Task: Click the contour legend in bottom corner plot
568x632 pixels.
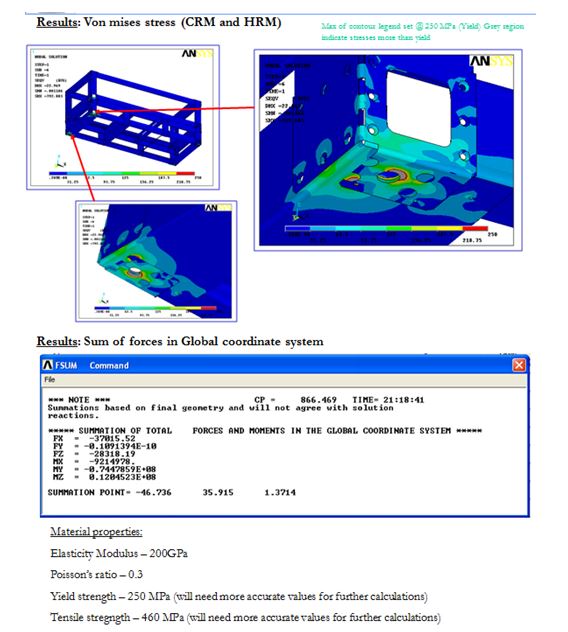Action: coord(155,308)
